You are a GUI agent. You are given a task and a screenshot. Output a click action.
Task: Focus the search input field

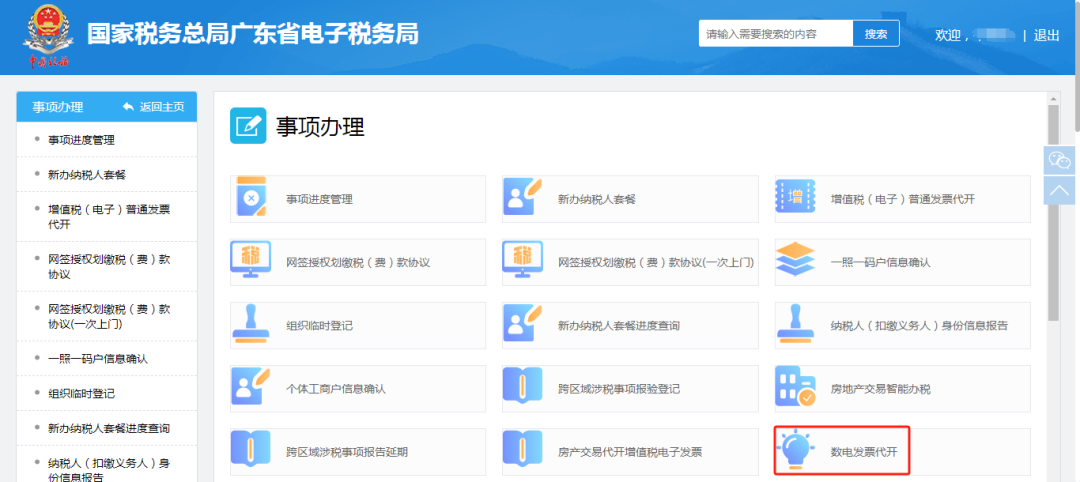tap(776, 34)
